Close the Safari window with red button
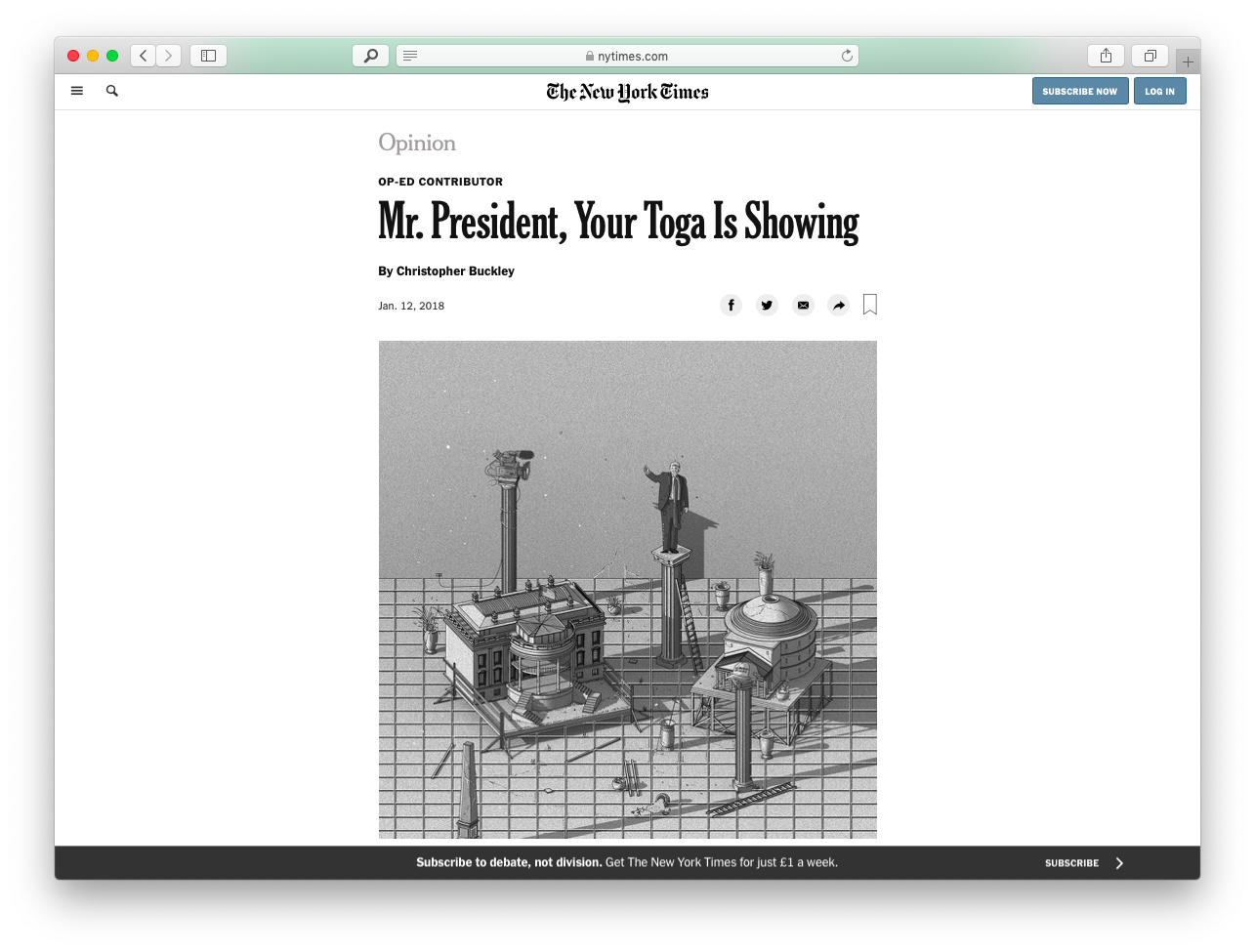This screenshot has height=952, width=1255. point(73,56)
